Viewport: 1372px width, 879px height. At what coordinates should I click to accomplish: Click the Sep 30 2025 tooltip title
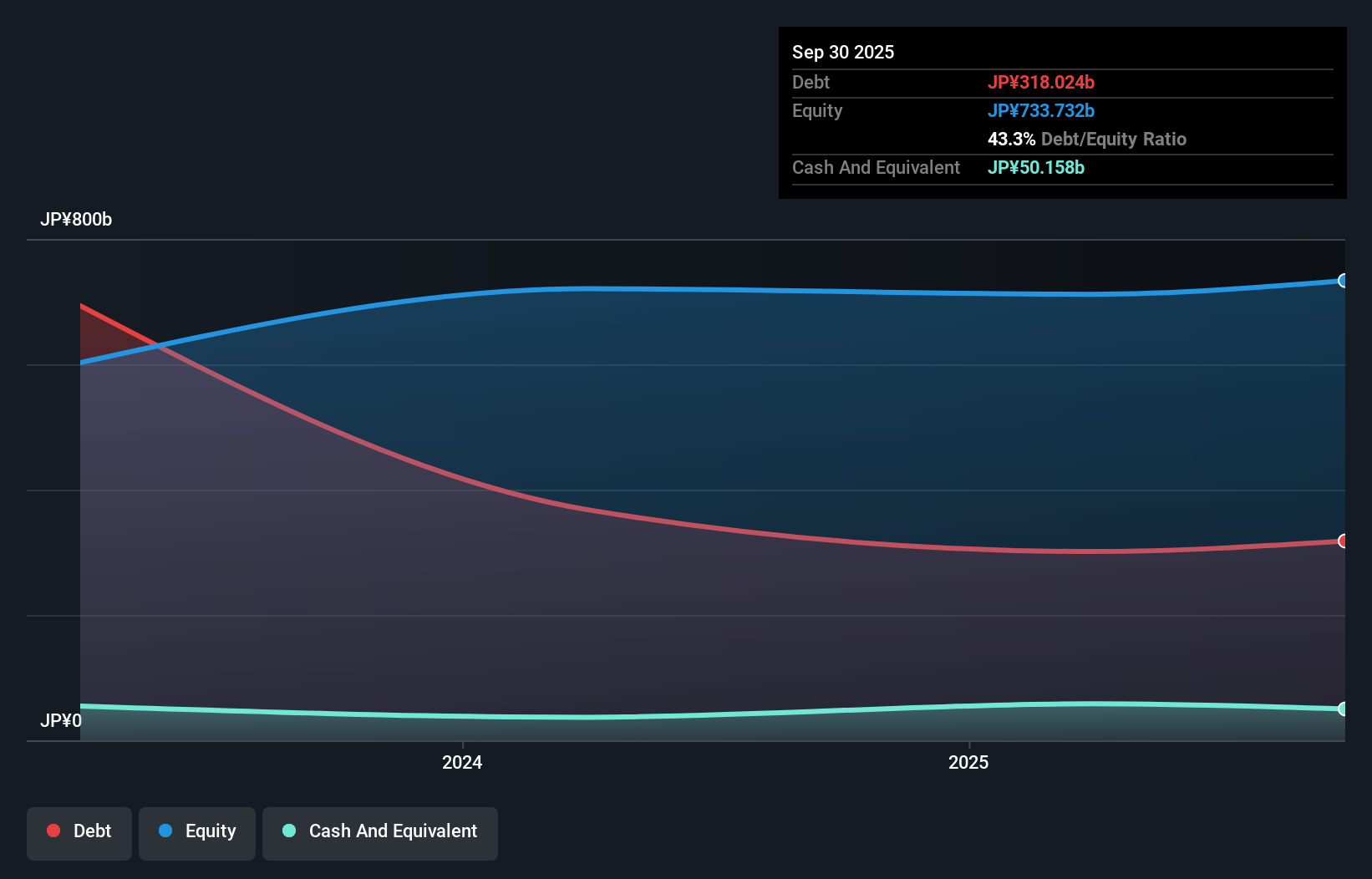coord(843,52)
